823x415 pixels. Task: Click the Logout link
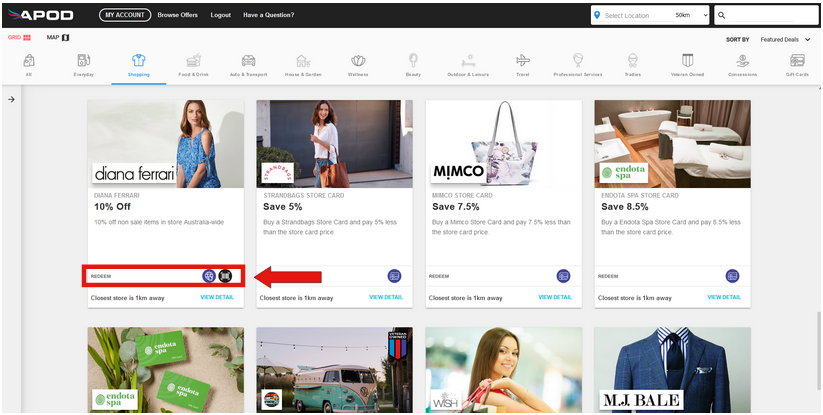click(x=220, y=15)
